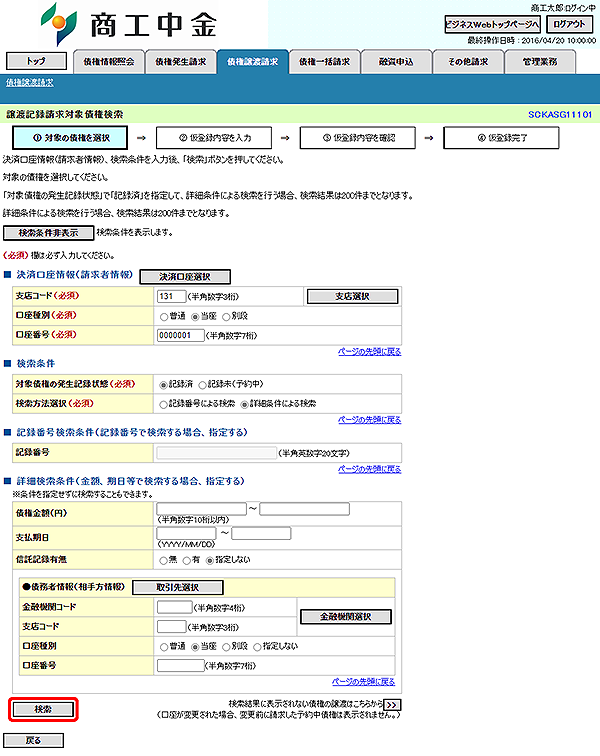
Task: Open the 債権一括請求 tab
Action: click(x=324, y=62)
